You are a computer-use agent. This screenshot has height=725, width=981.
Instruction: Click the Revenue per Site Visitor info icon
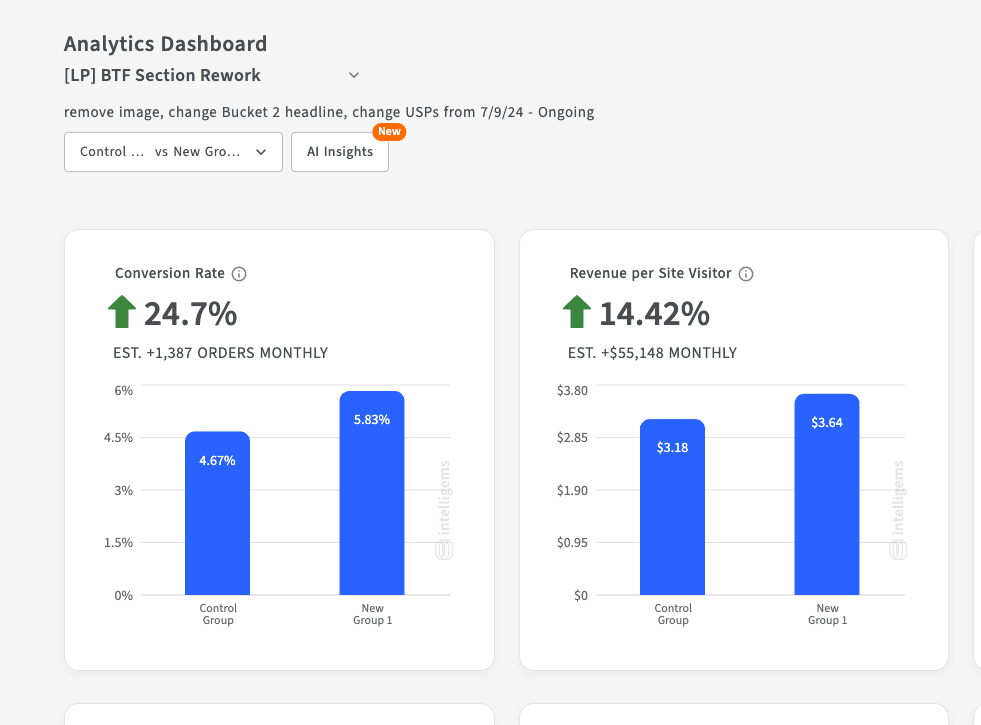[x=746, y=274]
